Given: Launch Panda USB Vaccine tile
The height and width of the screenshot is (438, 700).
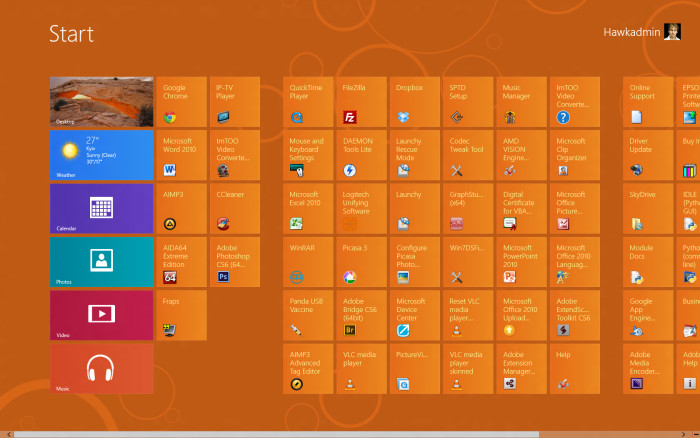Looking at the screenshot, I should click(308, 315).
